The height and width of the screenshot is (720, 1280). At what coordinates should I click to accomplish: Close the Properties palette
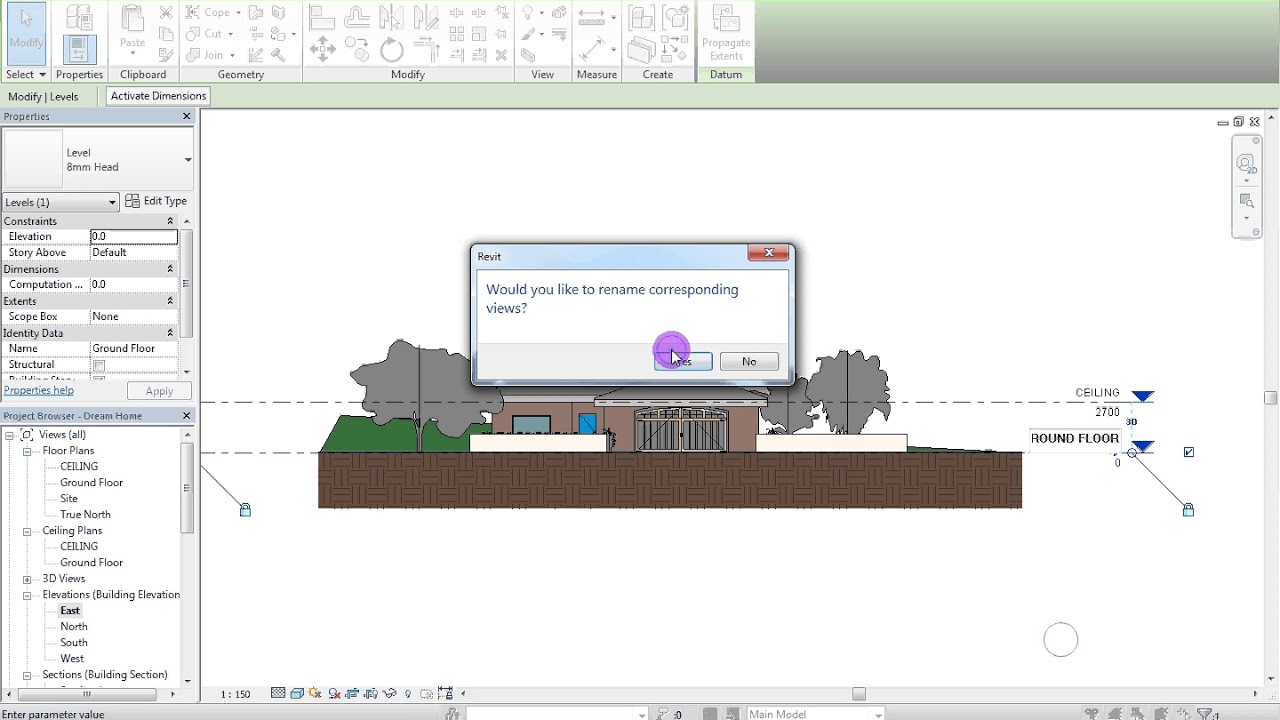coord(186,116)
